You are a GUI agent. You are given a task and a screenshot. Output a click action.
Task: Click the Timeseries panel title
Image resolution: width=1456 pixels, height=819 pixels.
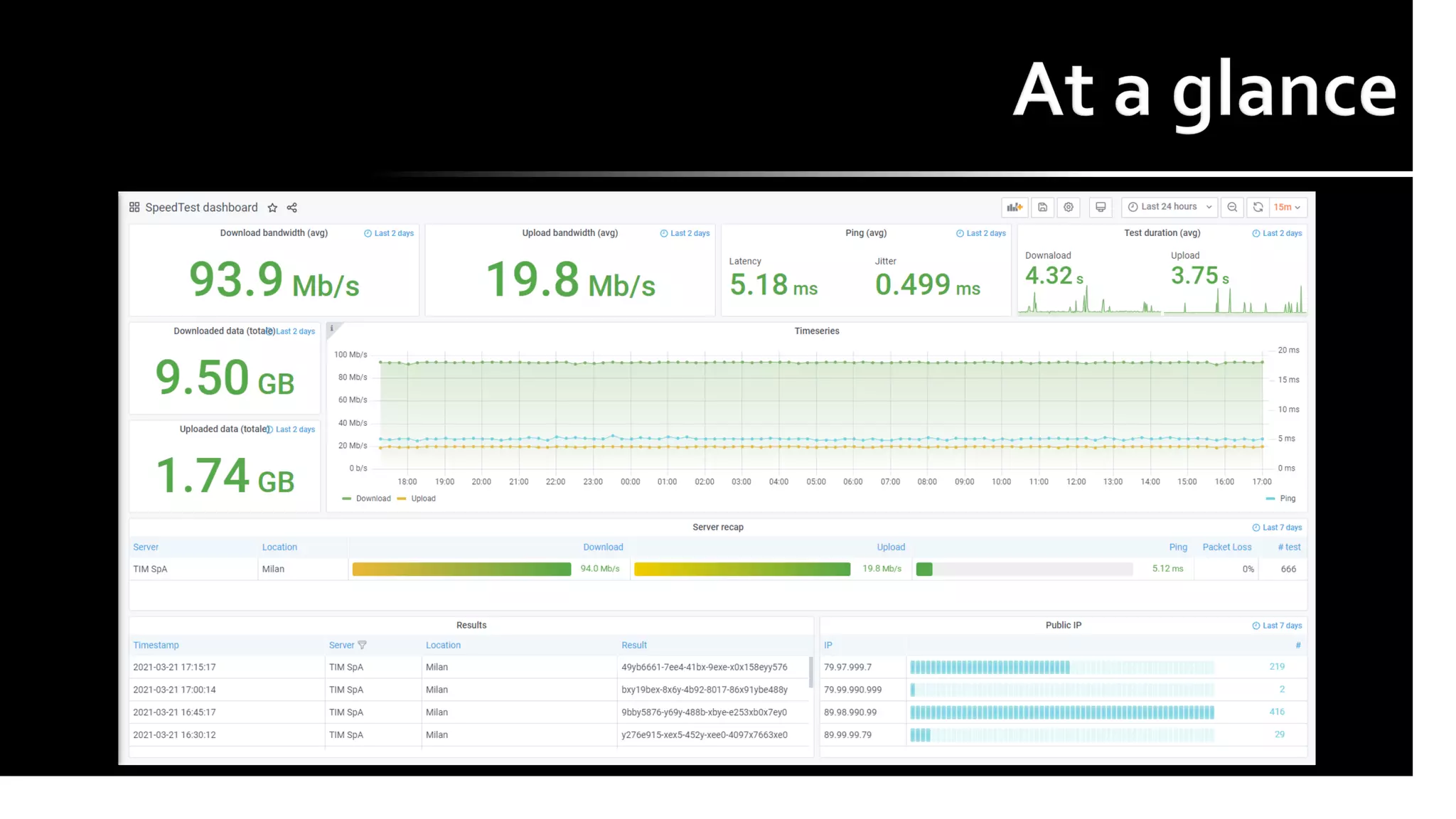(816, 331)
